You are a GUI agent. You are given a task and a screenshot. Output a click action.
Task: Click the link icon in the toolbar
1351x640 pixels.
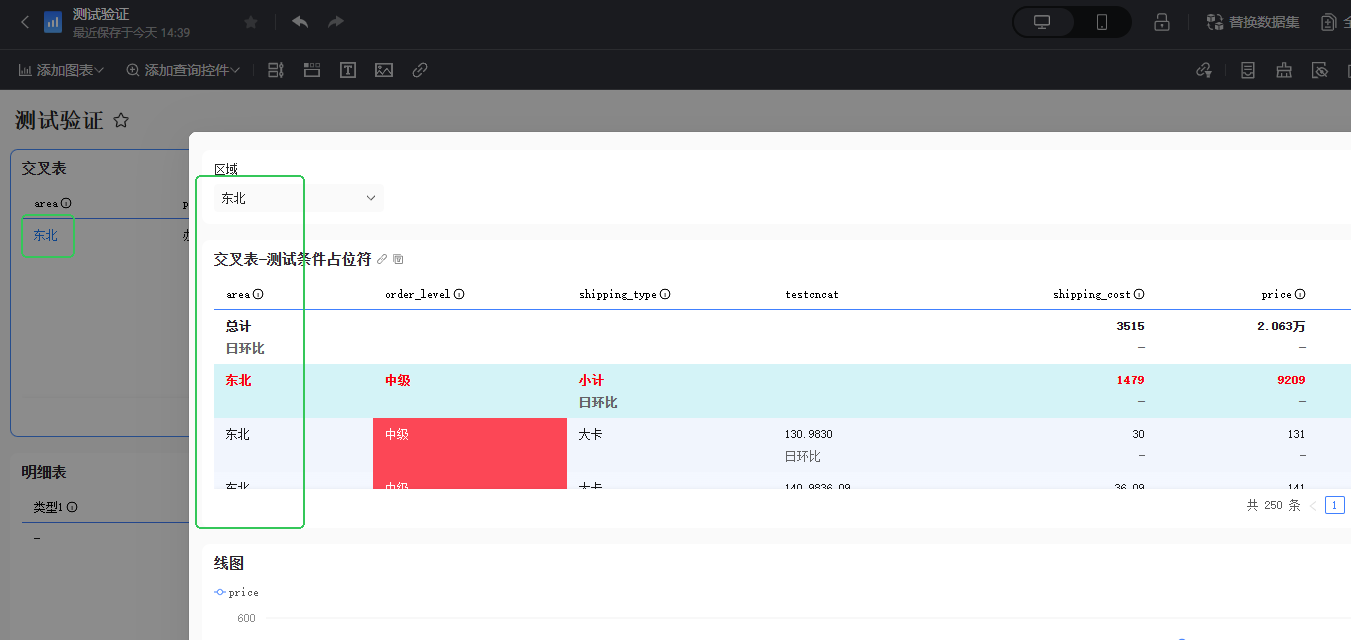pyautogui.click(x=420, y=70)
